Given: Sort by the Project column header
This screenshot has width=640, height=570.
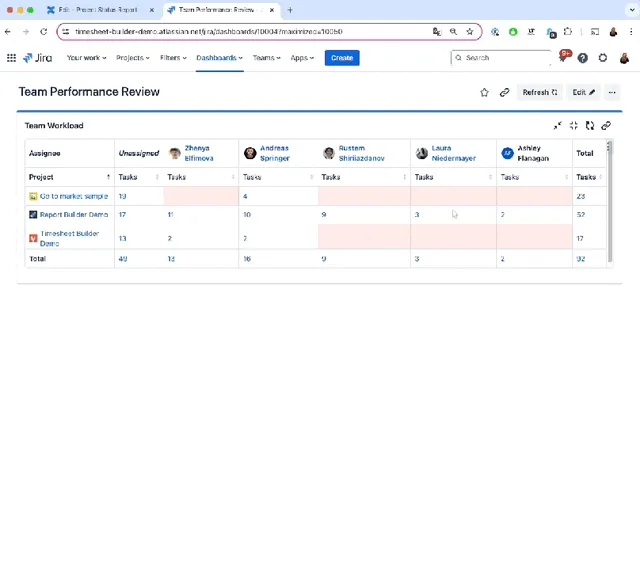Looking at the screenshot, I should pyautogui.click(x=69, y=177).
